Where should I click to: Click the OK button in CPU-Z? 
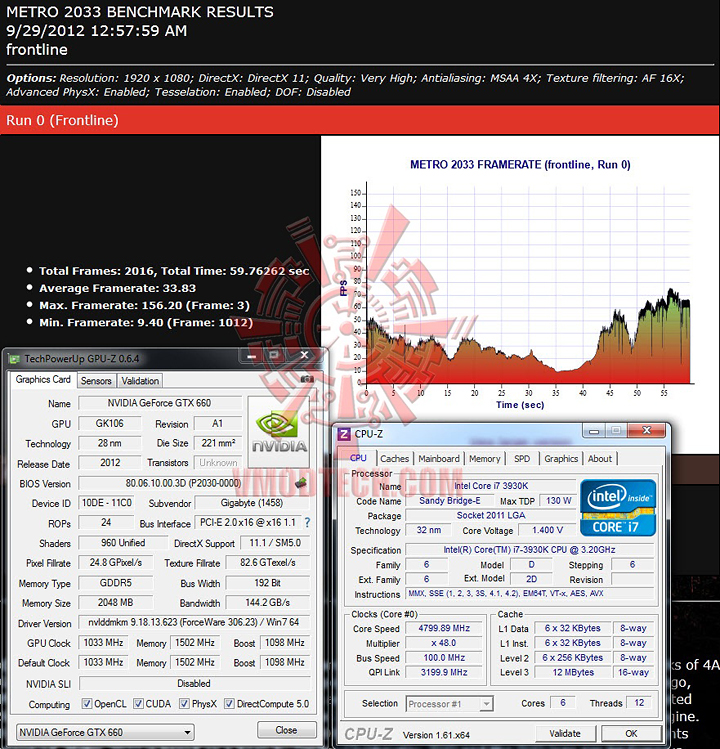coord(631,733)
